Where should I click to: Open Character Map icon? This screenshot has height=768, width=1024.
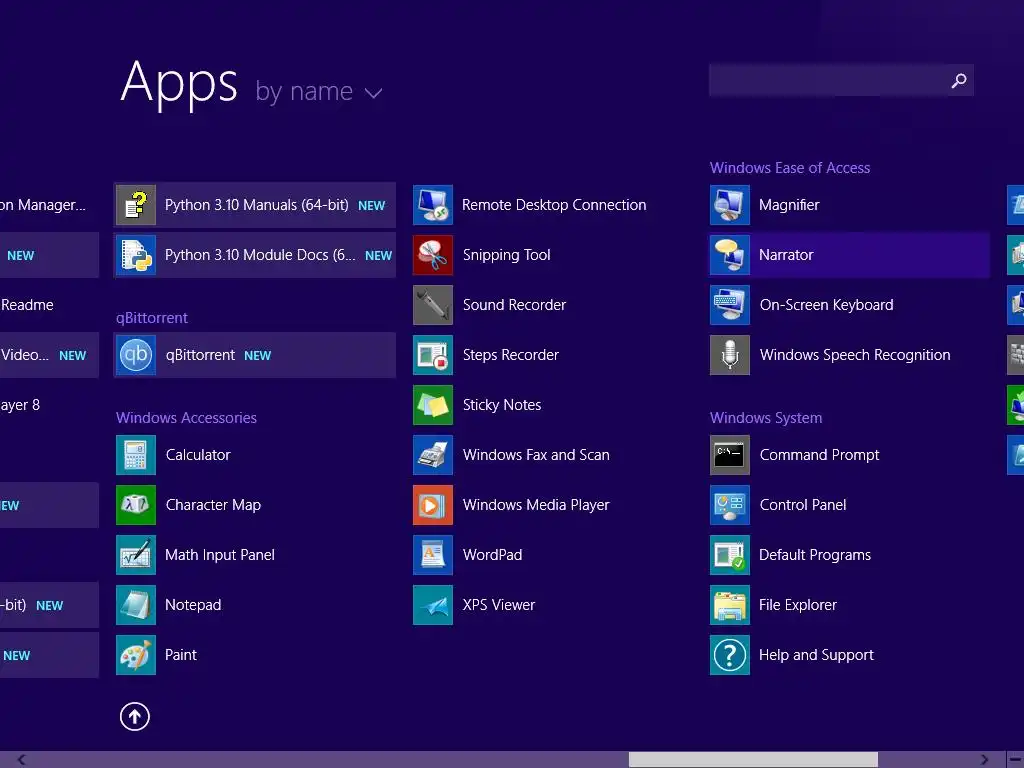tap(136, 505)
